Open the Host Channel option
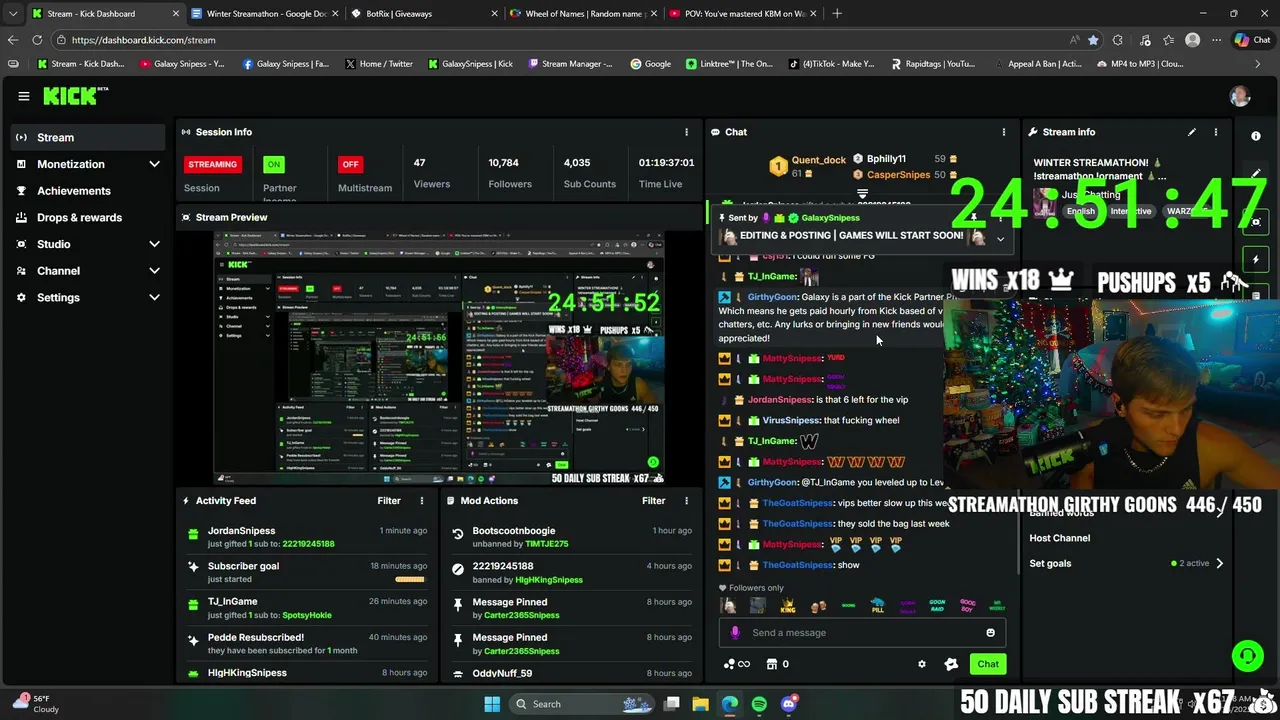Viewport: 1280px width, 720px height. 1060,538
